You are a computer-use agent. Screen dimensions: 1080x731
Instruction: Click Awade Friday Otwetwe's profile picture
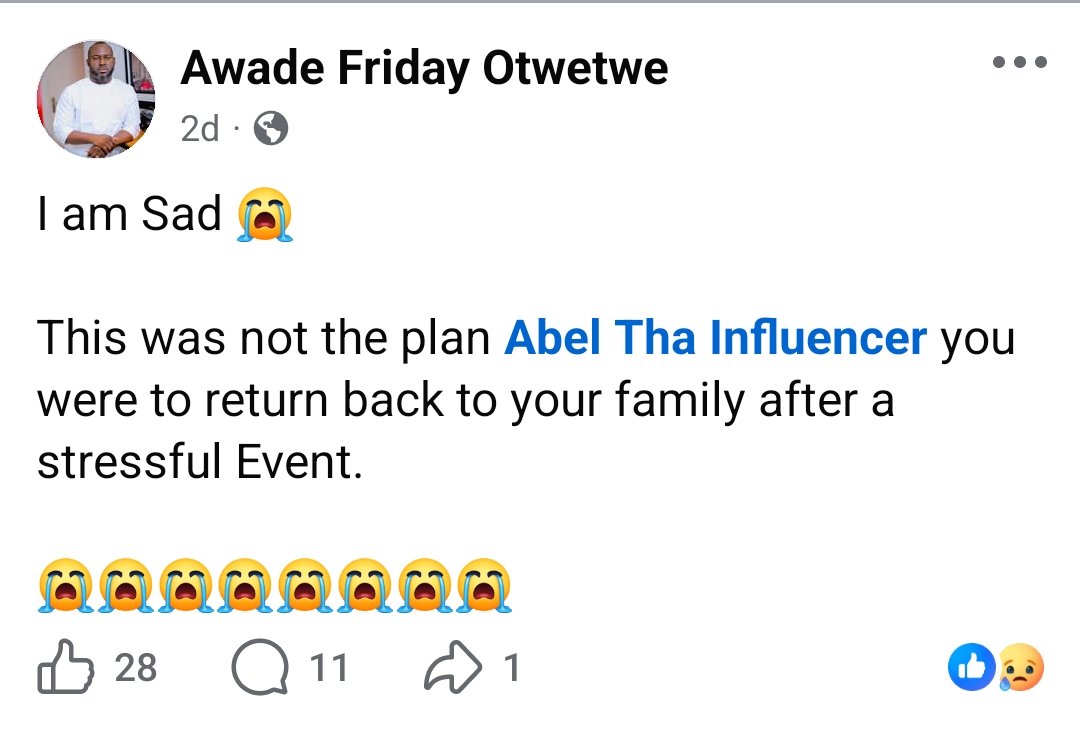[x=96, y=99]
